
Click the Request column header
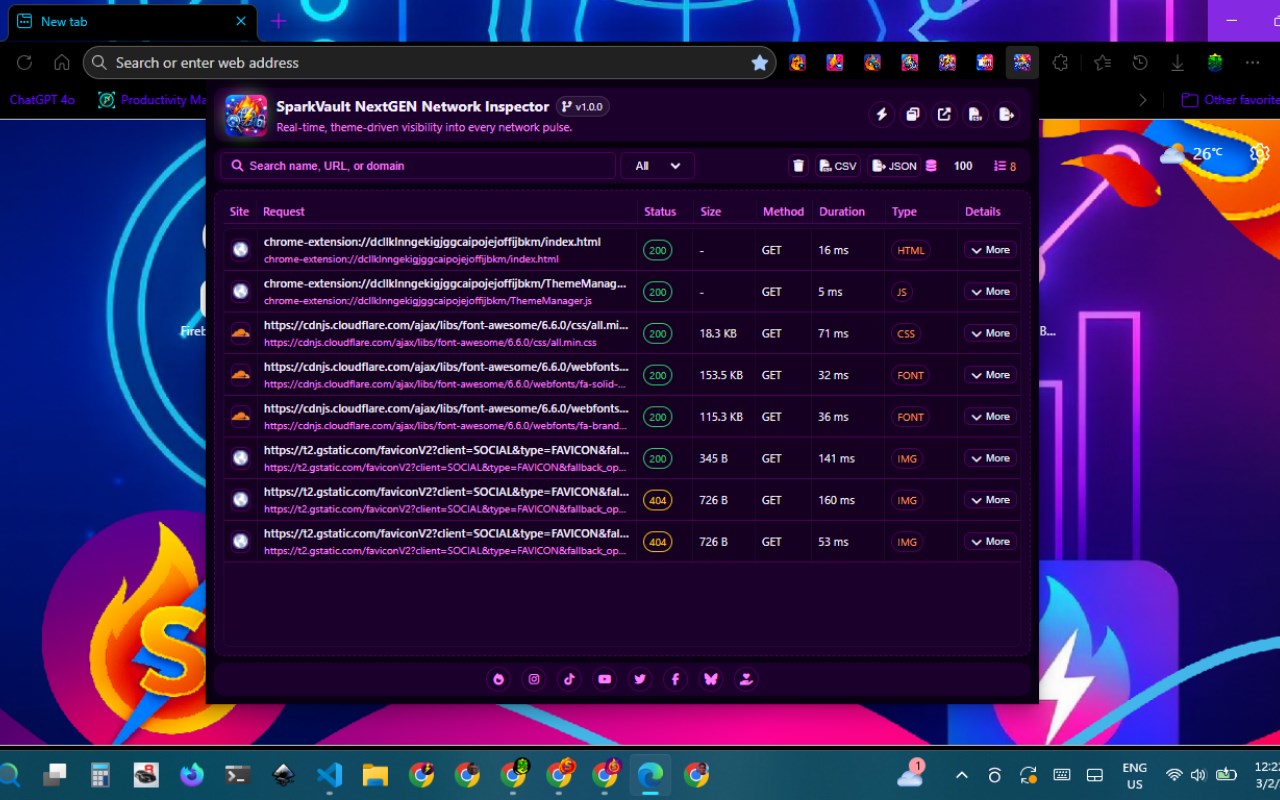[x=284, y=212]
